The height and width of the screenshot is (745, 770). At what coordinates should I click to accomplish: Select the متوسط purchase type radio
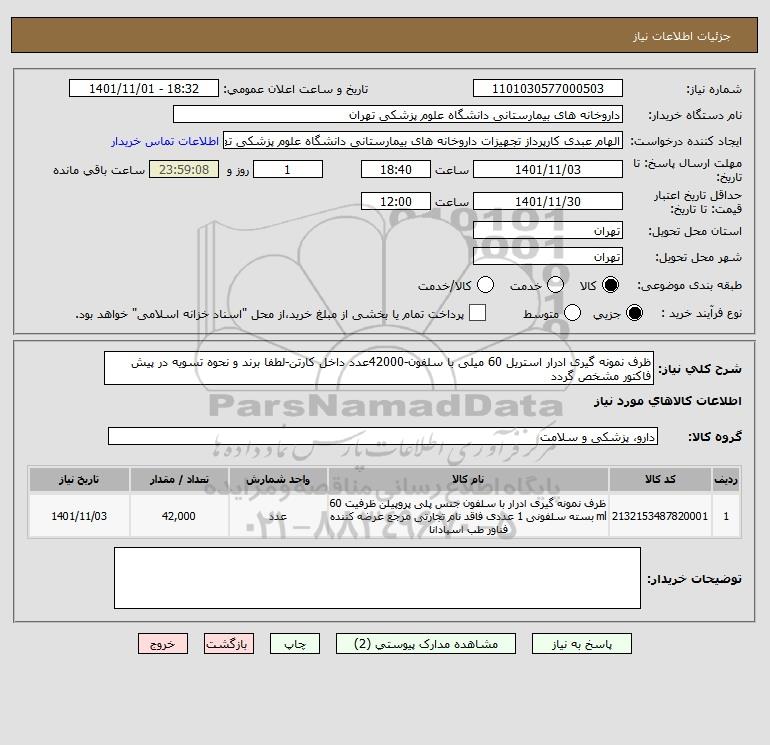tap(573, 313)
